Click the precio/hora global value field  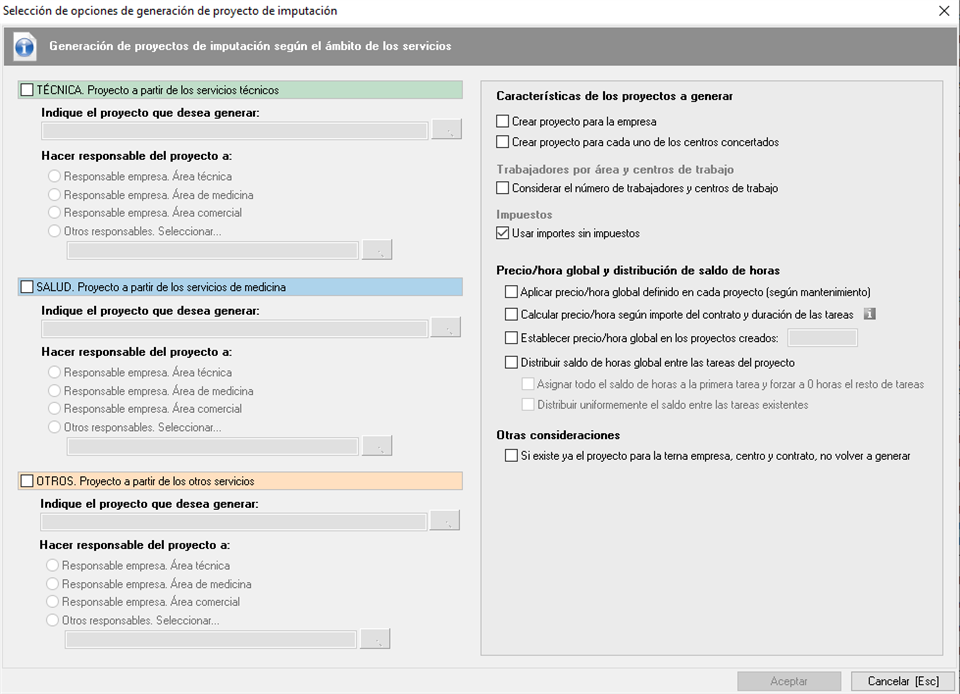pos(822,338)
